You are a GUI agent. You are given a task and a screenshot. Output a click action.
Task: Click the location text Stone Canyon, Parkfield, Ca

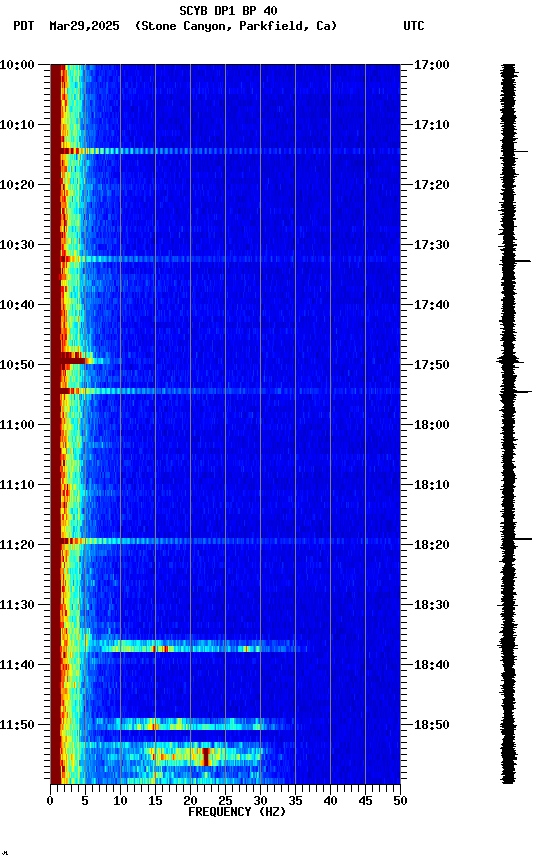(x=236, y=26)
